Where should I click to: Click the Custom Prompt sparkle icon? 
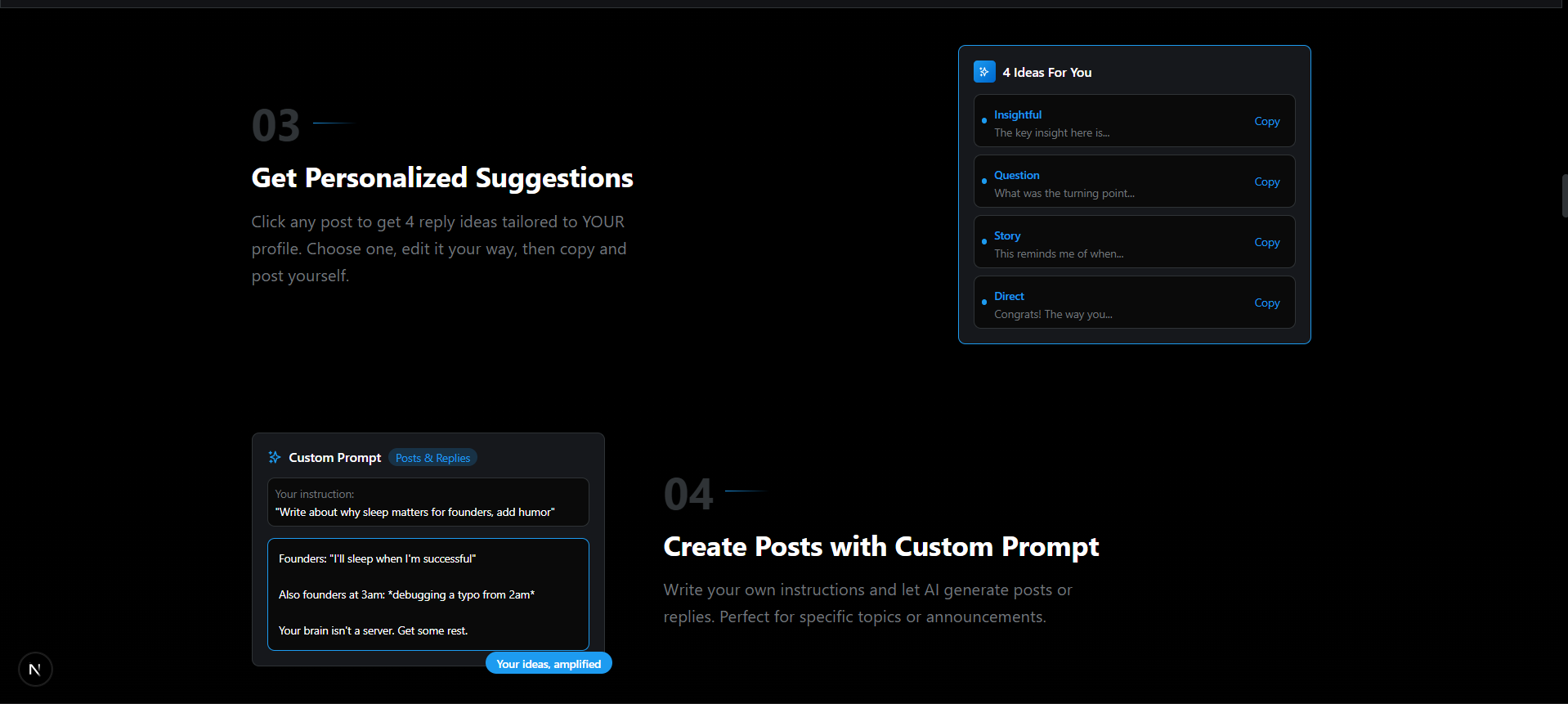[x=275, y=457]
